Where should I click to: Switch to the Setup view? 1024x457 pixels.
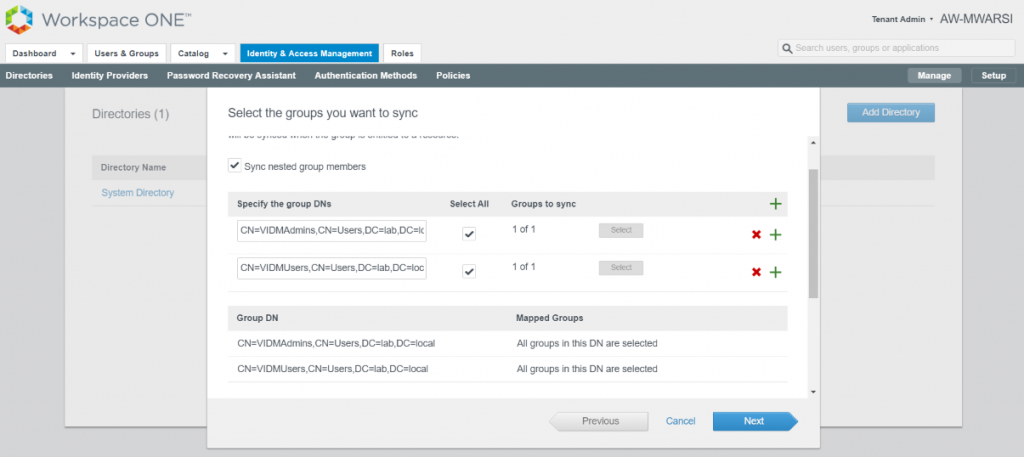(993, 76)
